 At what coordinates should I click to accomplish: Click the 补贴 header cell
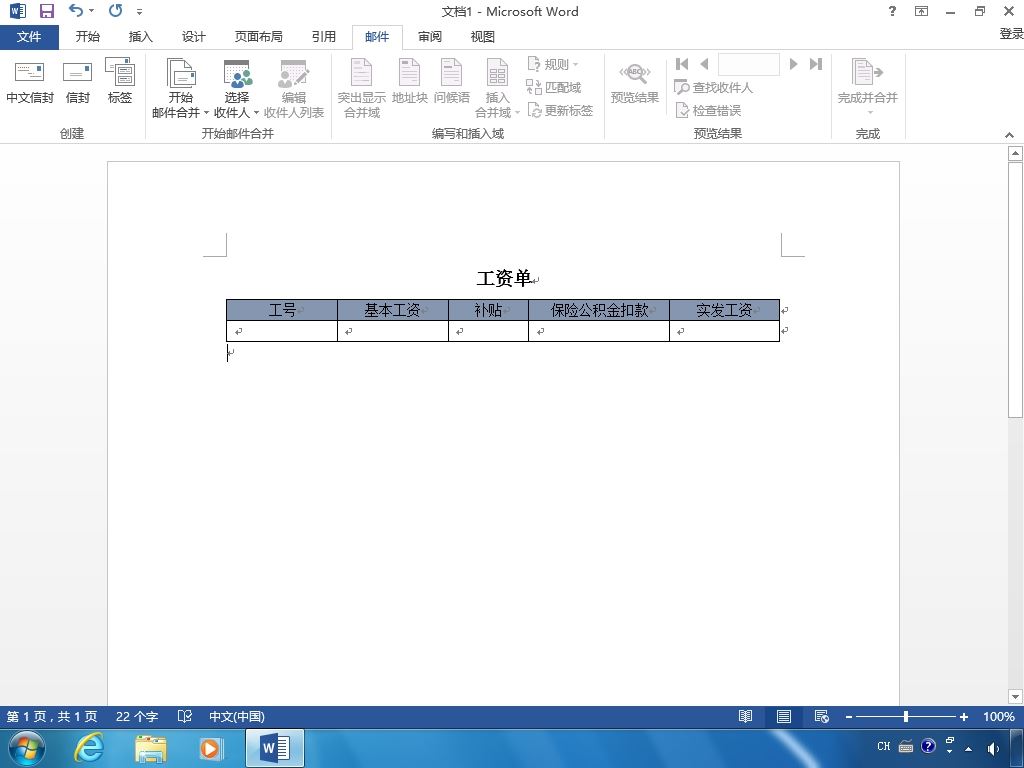coord(488,310)
